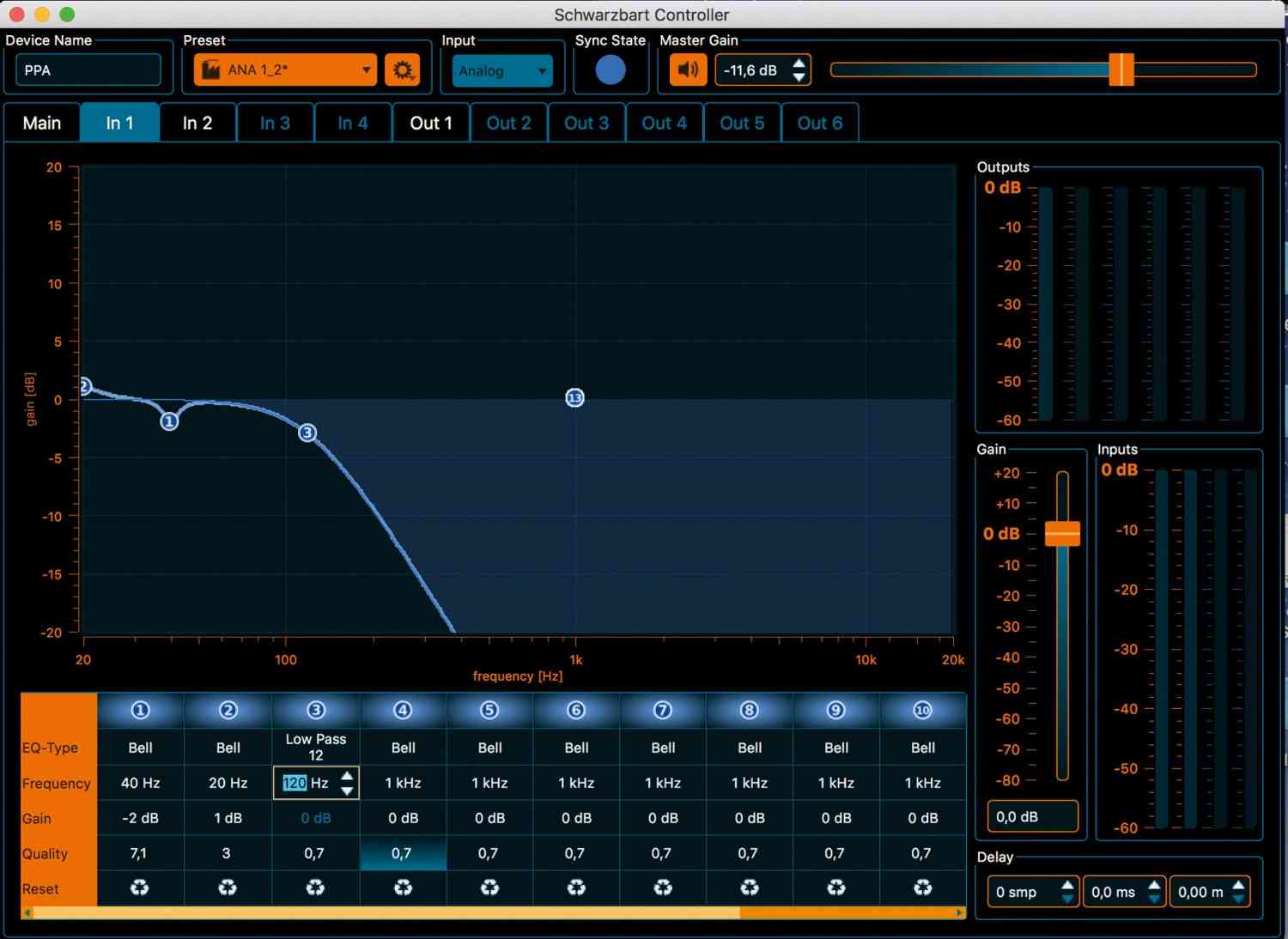Screen dimensions: 1288x939
Task: Increase band 3 frequency with up arrow
Action: (x=347, y=776)
